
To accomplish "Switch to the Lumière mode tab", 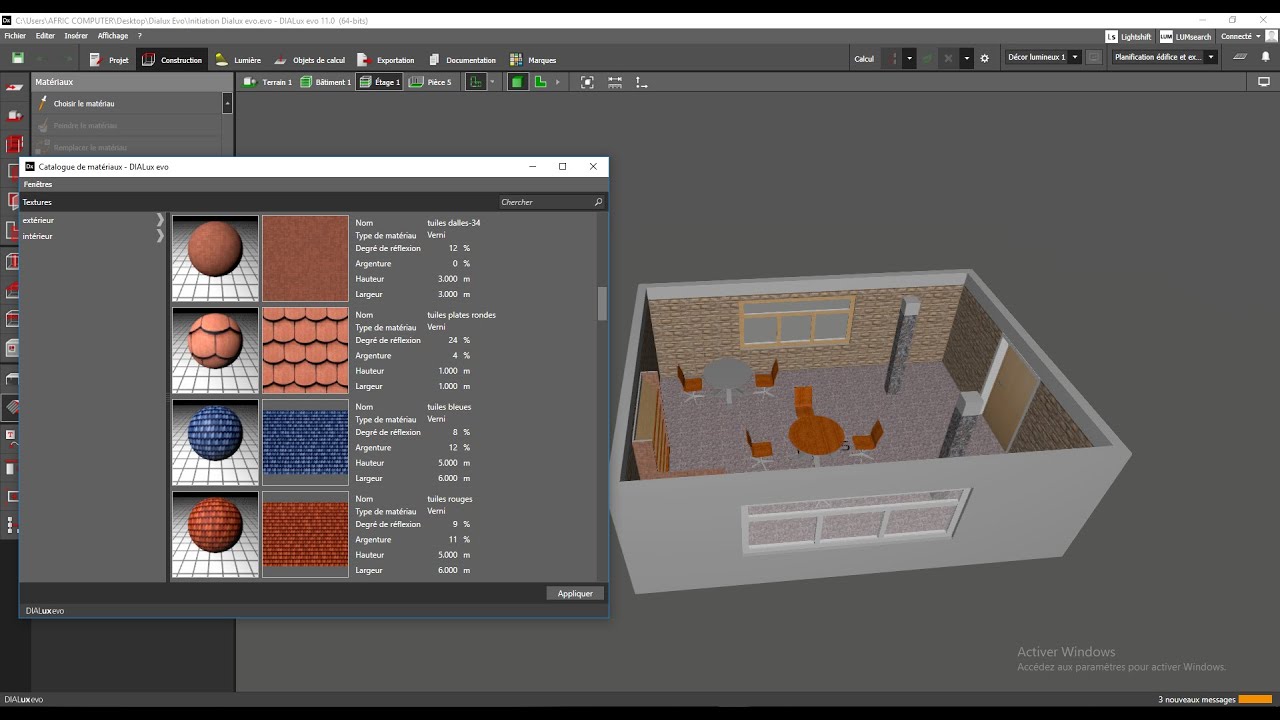I will (x=238, y=60).
